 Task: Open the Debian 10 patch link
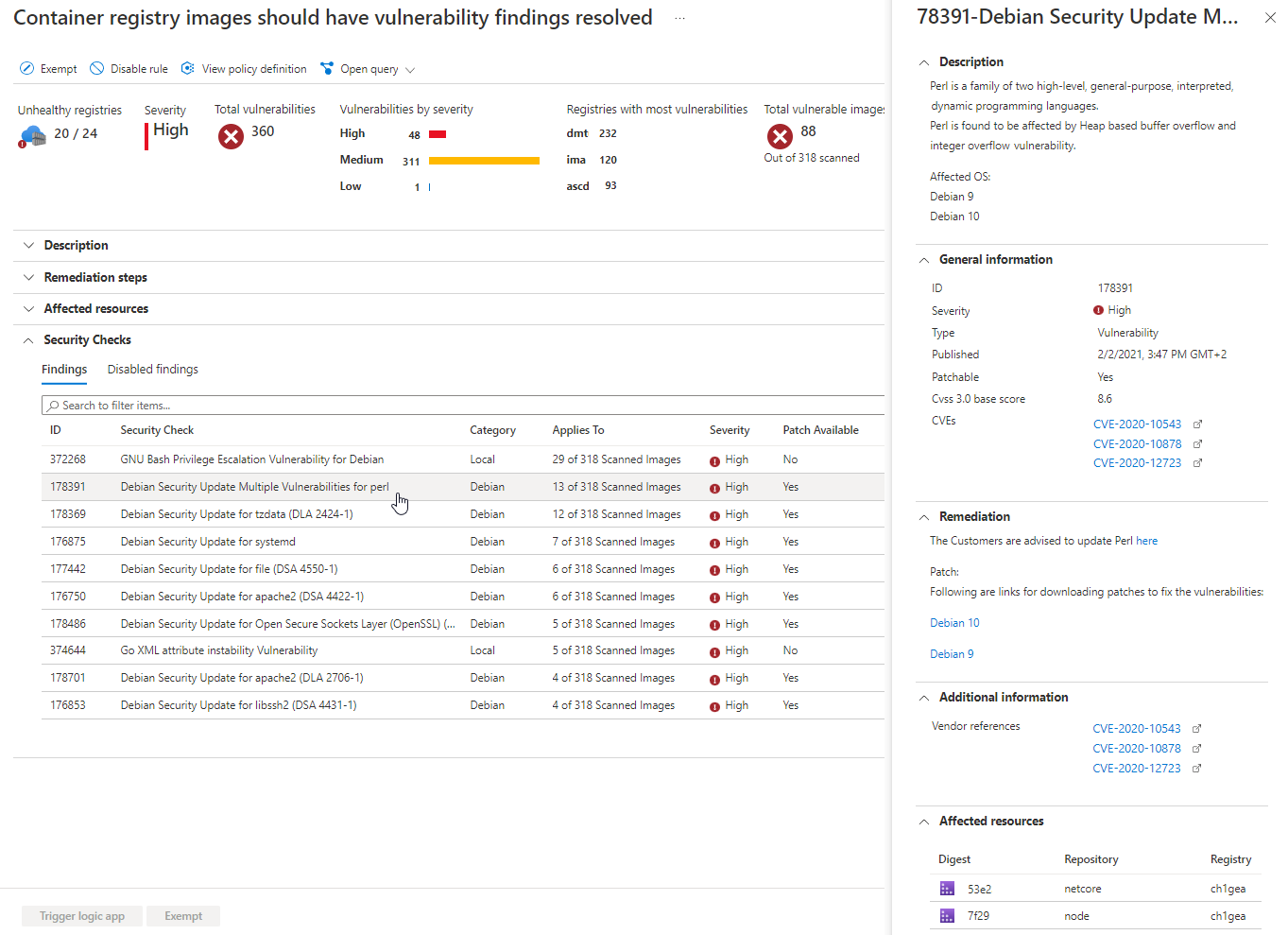click(954, 623)
